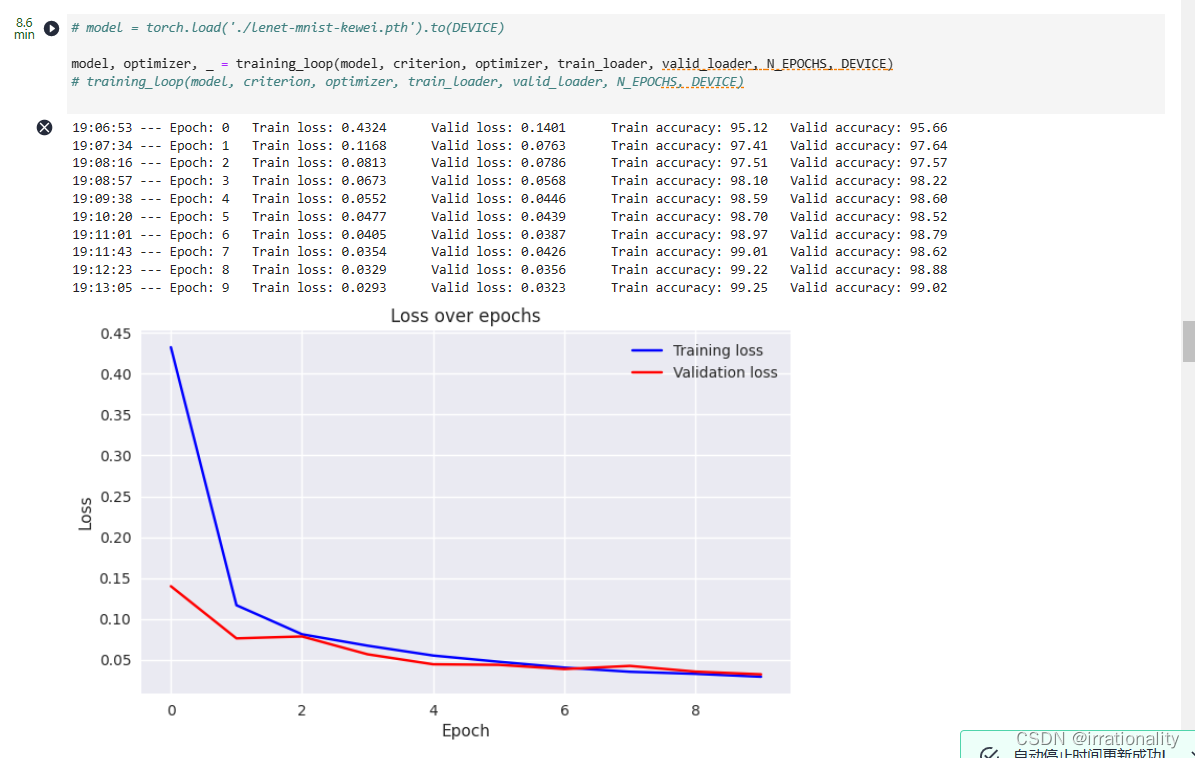Click the Epoch 8 log line
Viewport: 1195px width, 758px height.
coord(509,270)
